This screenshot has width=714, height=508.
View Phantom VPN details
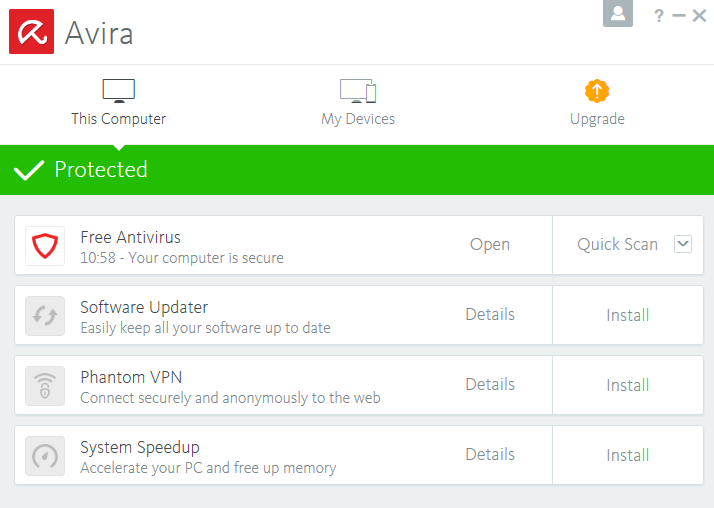pos(490,385)
